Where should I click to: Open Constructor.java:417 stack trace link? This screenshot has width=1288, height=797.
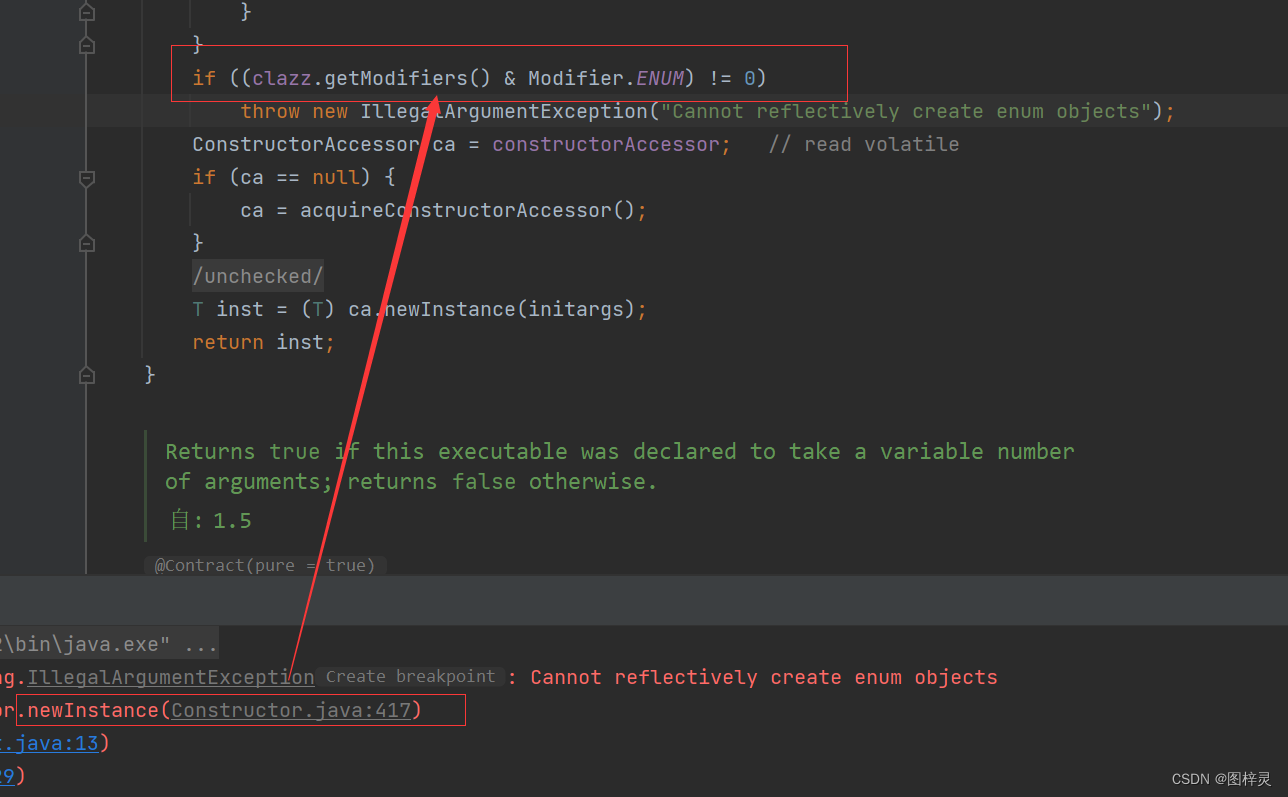point(291,710)
